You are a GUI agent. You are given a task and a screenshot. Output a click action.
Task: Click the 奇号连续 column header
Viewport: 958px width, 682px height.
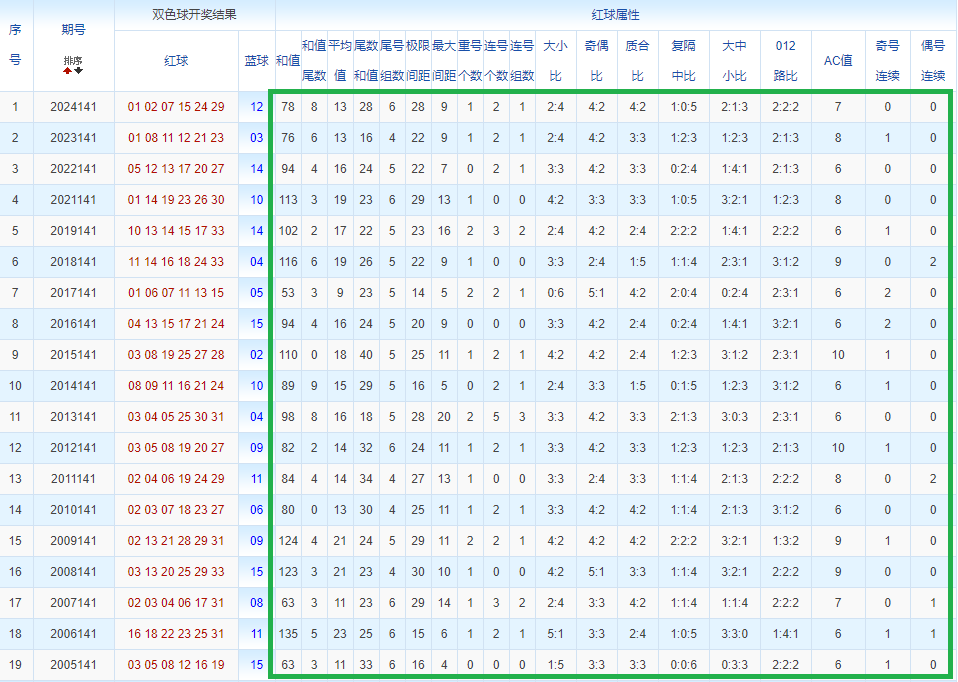(887, 60)
